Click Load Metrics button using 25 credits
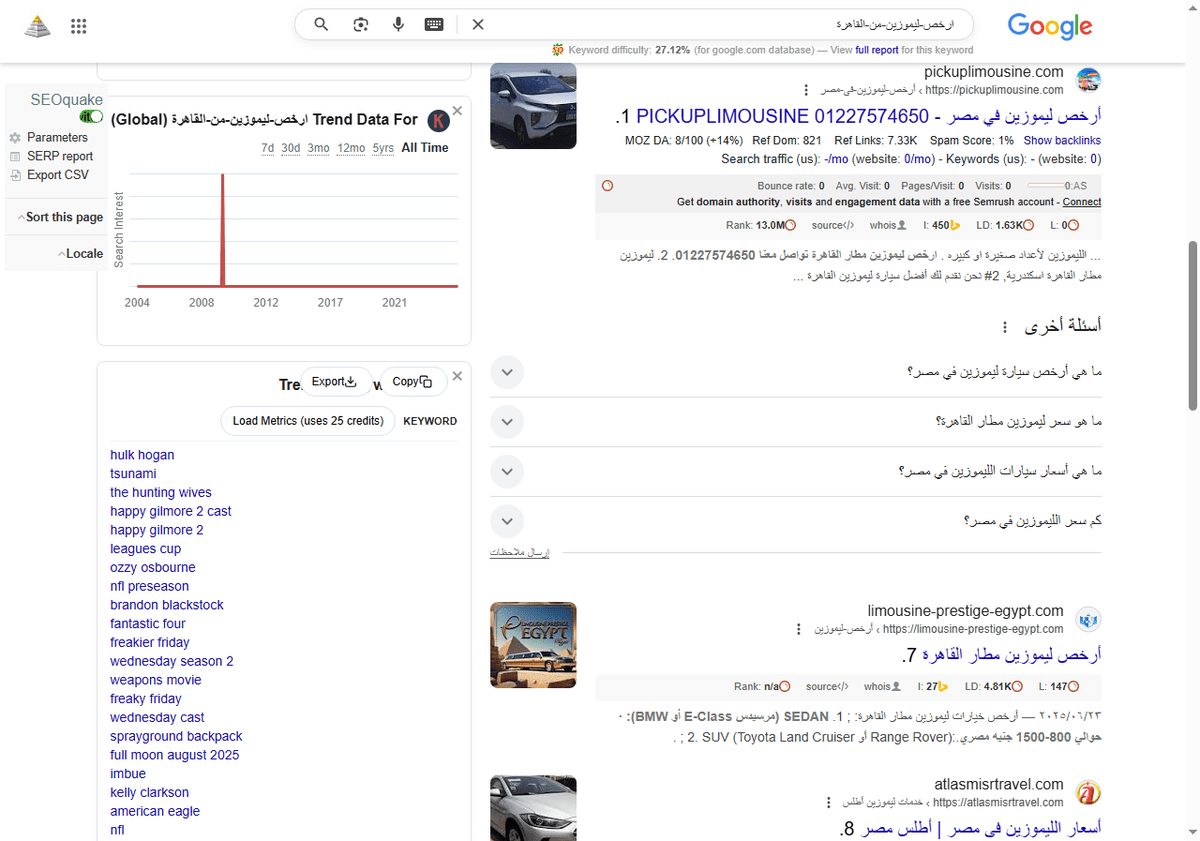The height and width of the screenshot is (841, 1200). pos(308,421)
